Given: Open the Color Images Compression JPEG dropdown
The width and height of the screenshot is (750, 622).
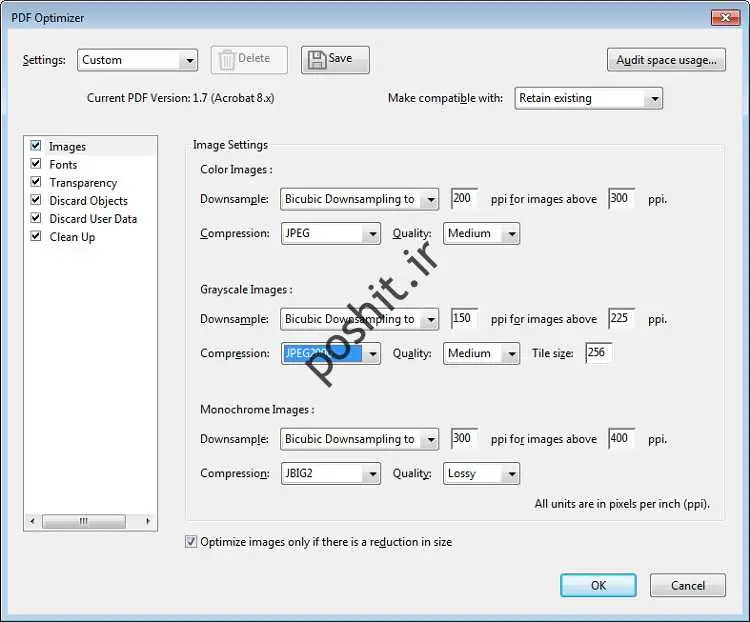Looking at the screenshot, I should [x=331, y=233].
